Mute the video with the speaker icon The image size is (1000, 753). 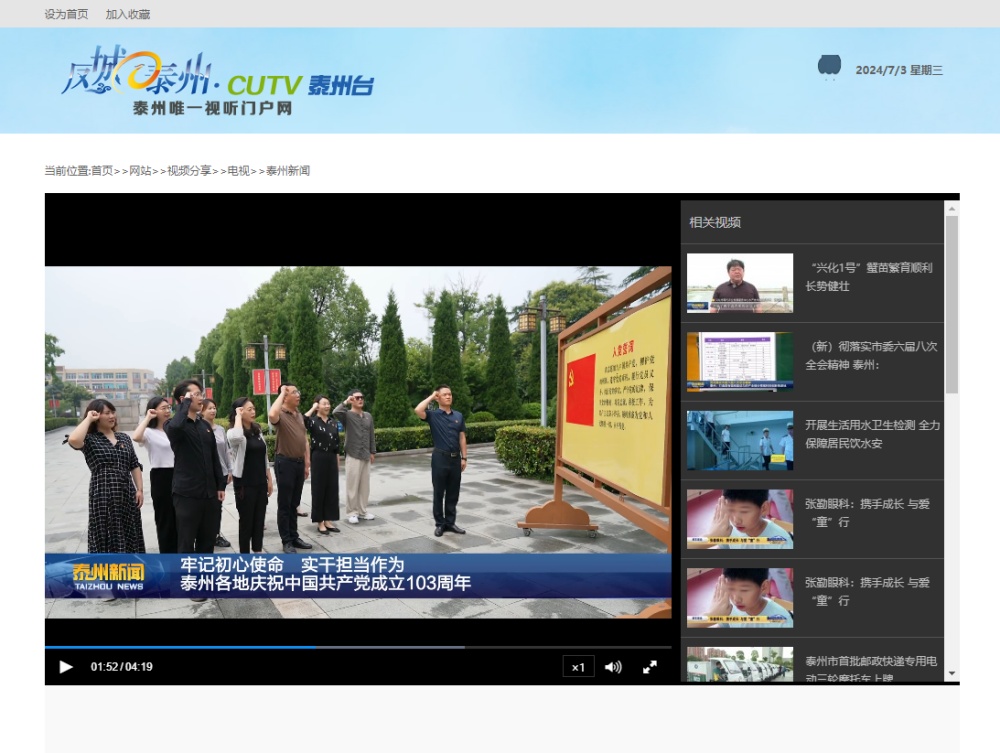613,667
